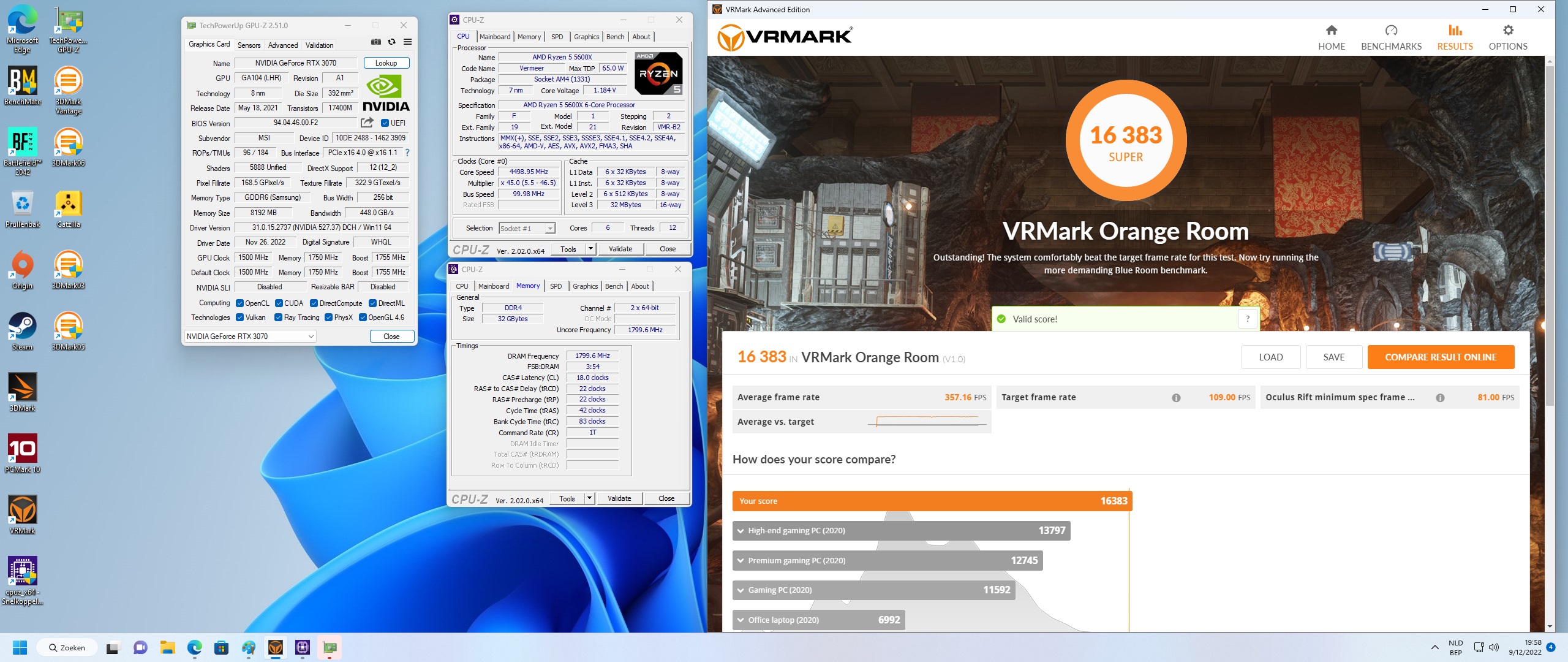Toggle the CUDA checkbox
1568x662 pixels.
[x=279, y=303]
